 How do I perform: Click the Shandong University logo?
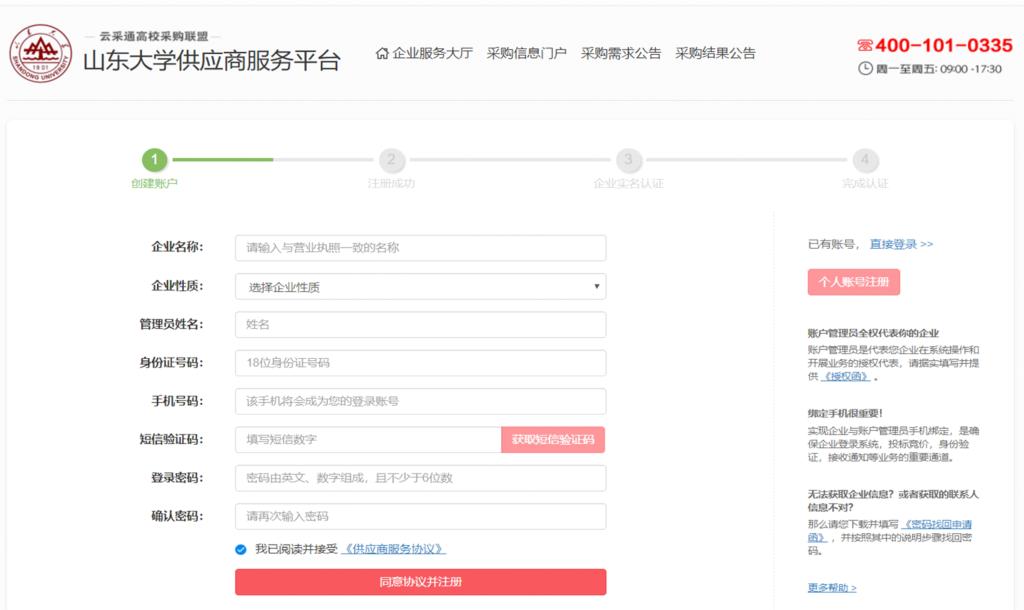pos(40,53)
